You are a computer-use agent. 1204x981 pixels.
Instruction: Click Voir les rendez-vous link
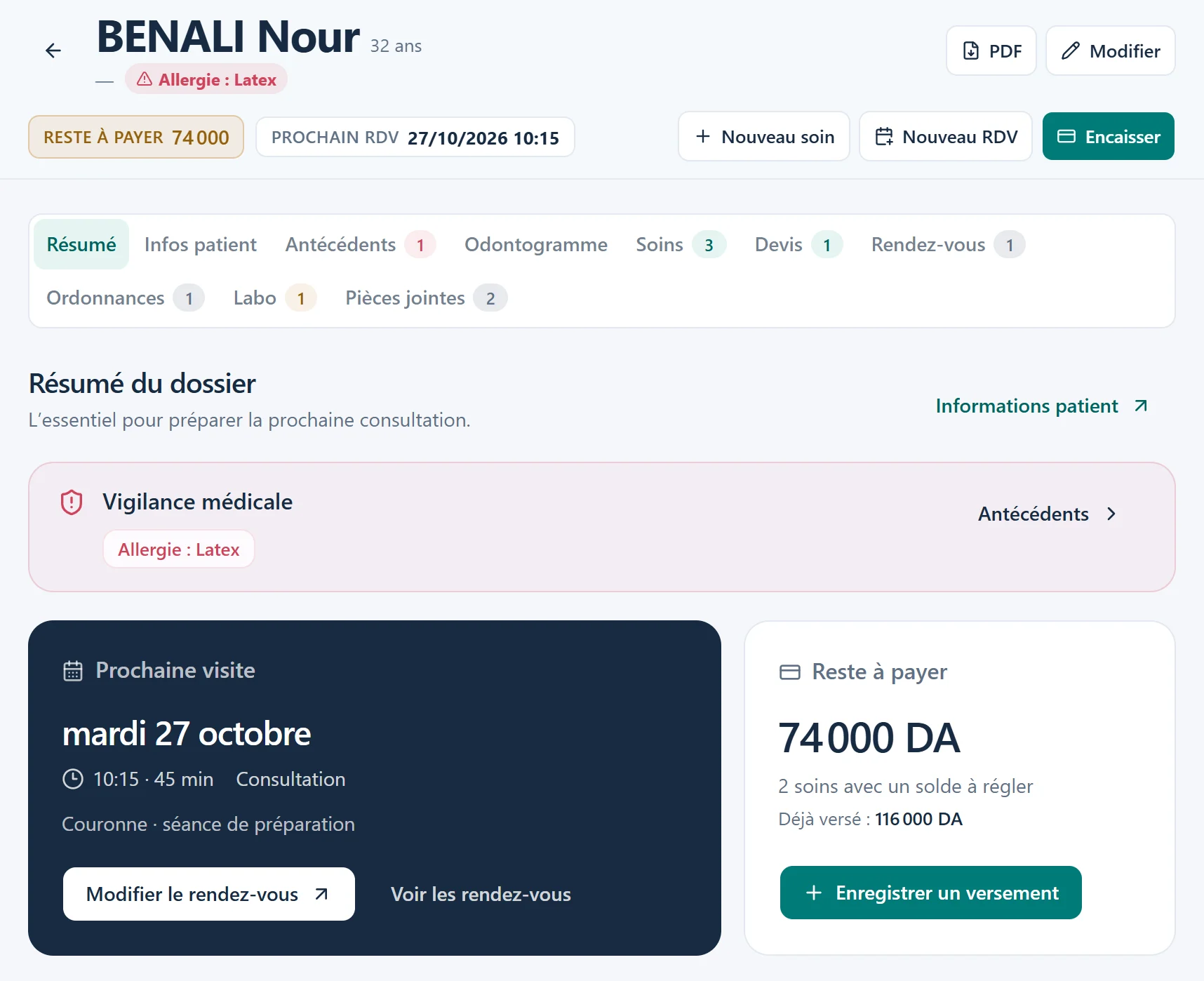pyautogui.click(x=481, y=894)
